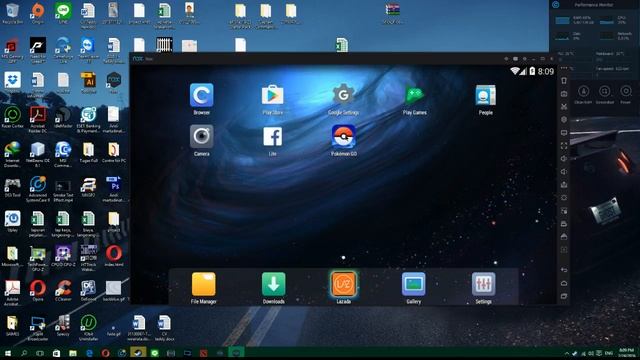The height and width of the screenshot is (360, 640).
Task: Select Razer Cortex desktop shortcut
Action: point(12,118)
